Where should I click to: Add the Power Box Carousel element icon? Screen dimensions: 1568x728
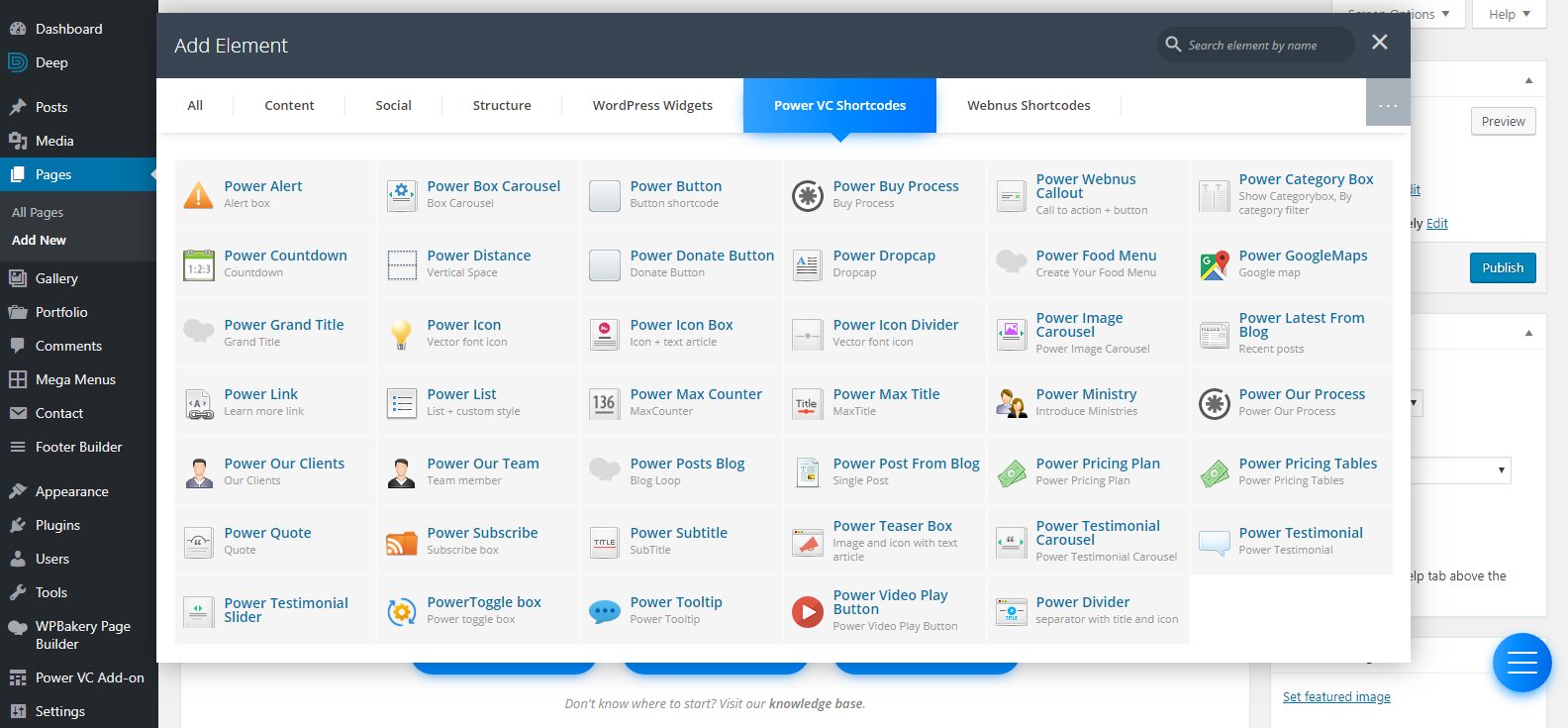(x=402, y=195)
